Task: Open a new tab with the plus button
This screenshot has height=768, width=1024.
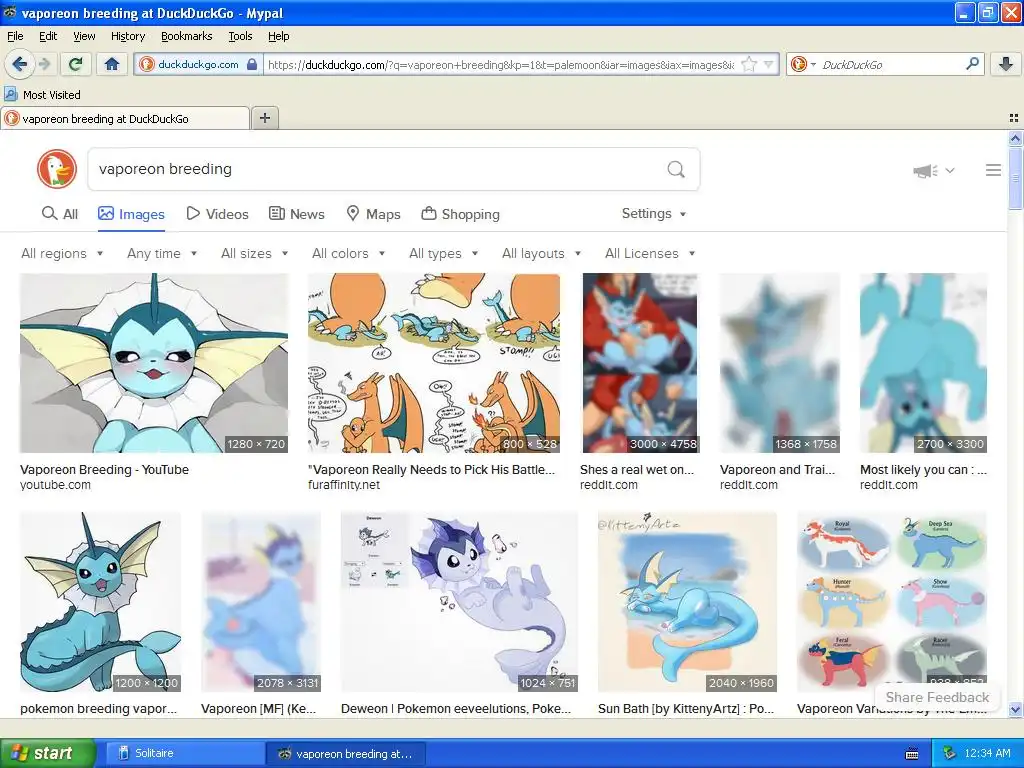Action: (x=264, y=118)
